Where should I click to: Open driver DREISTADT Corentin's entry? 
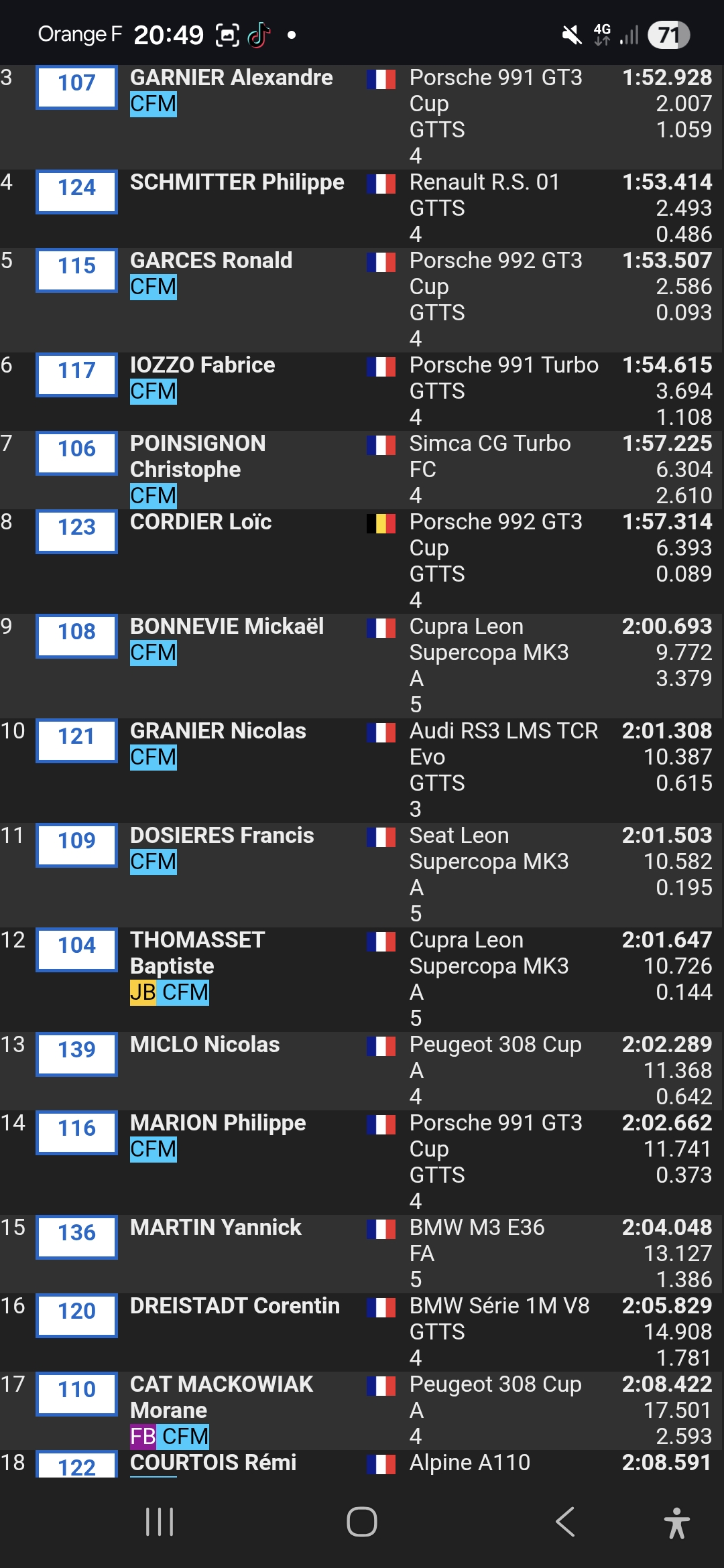(x=235, y=1306)
